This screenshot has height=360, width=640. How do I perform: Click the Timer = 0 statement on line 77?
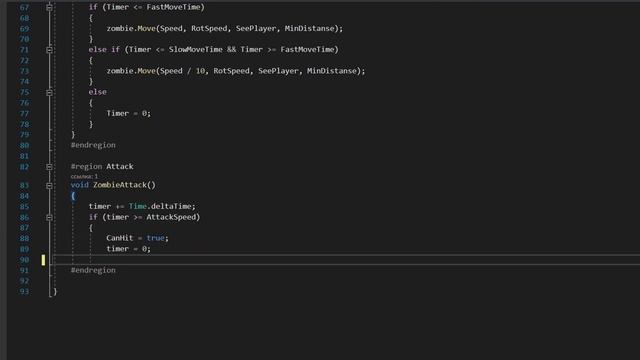pos(129,113)
